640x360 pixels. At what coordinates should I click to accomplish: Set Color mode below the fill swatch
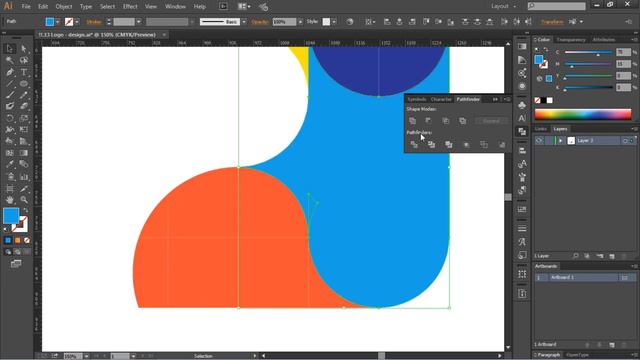(x=8, y=240)
